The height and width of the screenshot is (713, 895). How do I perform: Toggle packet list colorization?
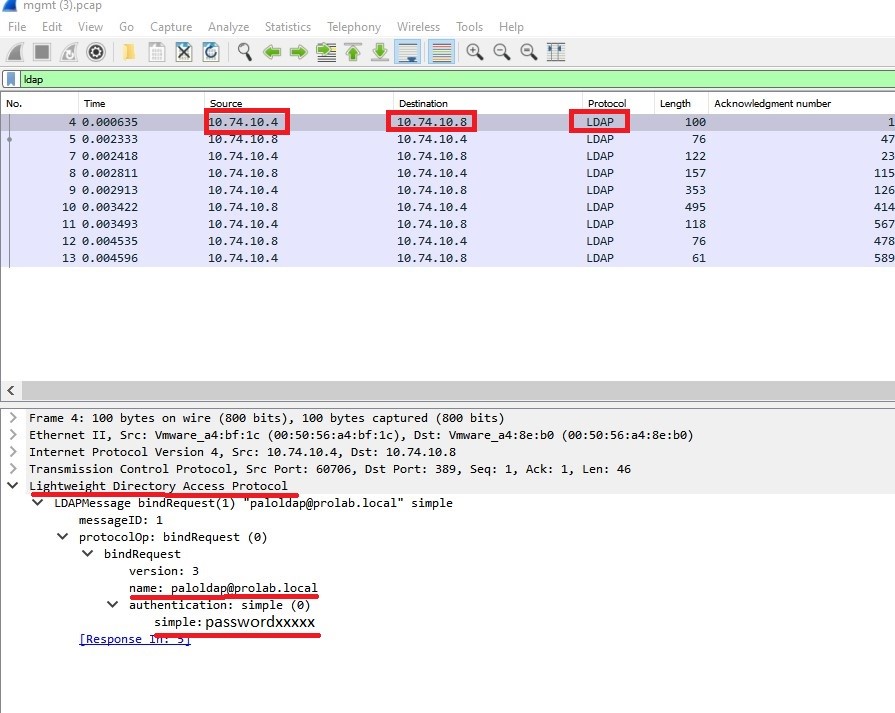pos(441,52)
